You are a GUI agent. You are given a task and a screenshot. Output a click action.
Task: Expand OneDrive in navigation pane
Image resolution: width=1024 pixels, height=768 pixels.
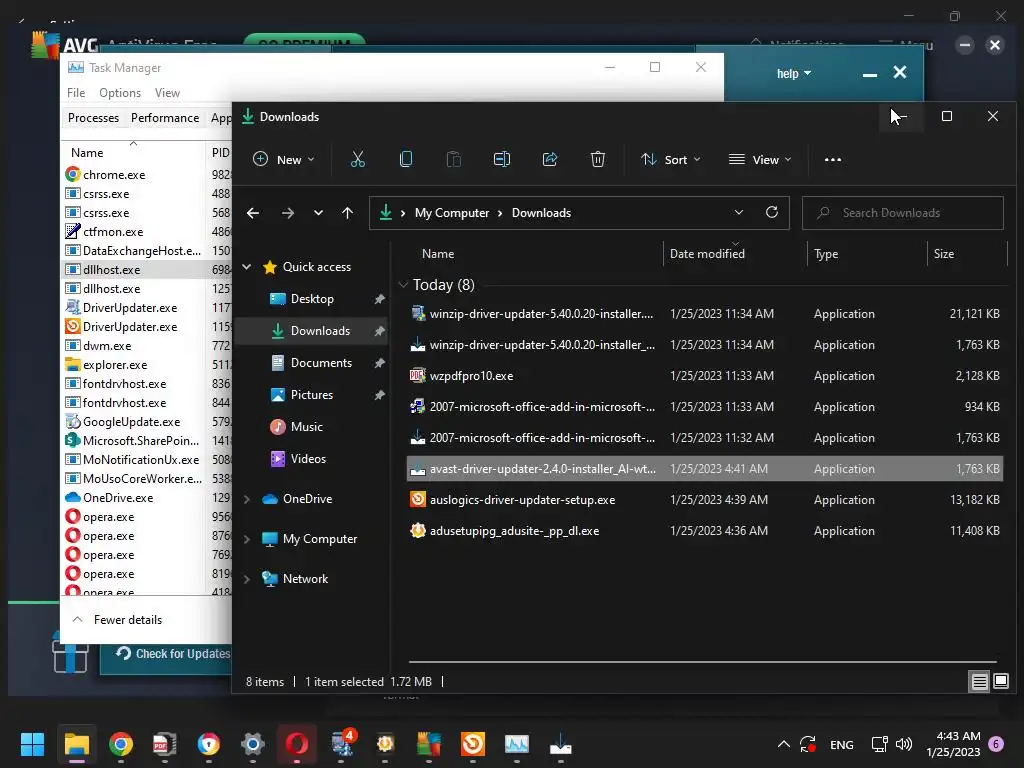[x=247, y=499]
